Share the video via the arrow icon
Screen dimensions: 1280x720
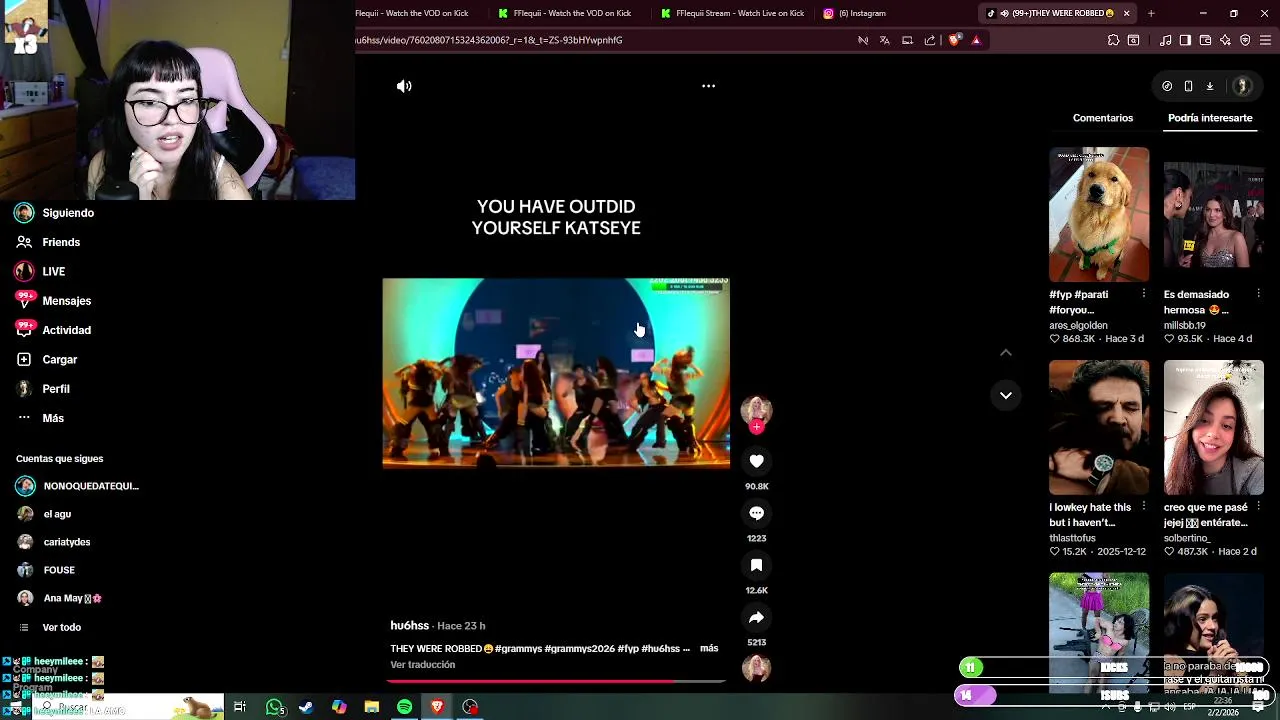click(x=756, y=617)
